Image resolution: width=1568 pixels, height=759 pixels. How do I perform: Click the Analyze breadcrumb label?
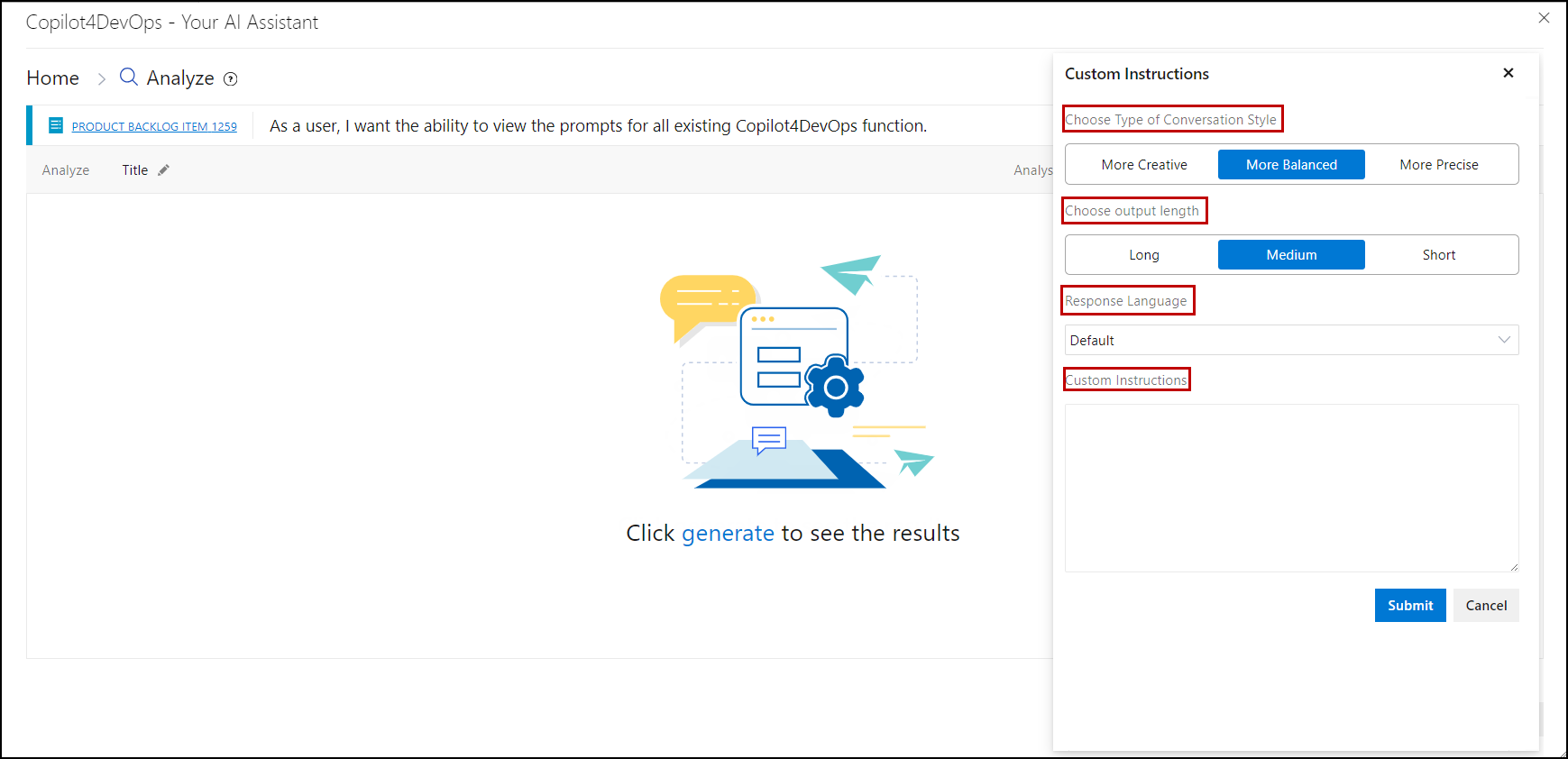180,78
